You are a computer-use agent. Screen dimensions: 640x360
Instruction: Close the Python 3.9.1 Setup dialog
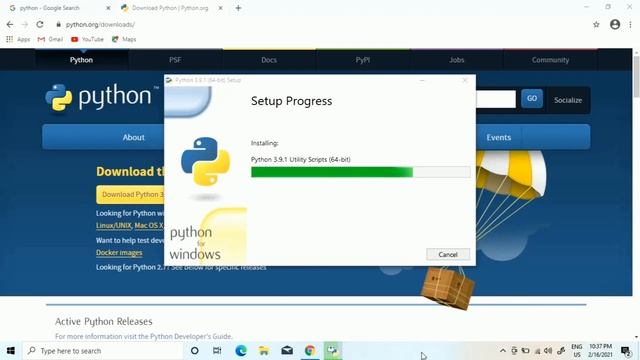click(464, 80)
